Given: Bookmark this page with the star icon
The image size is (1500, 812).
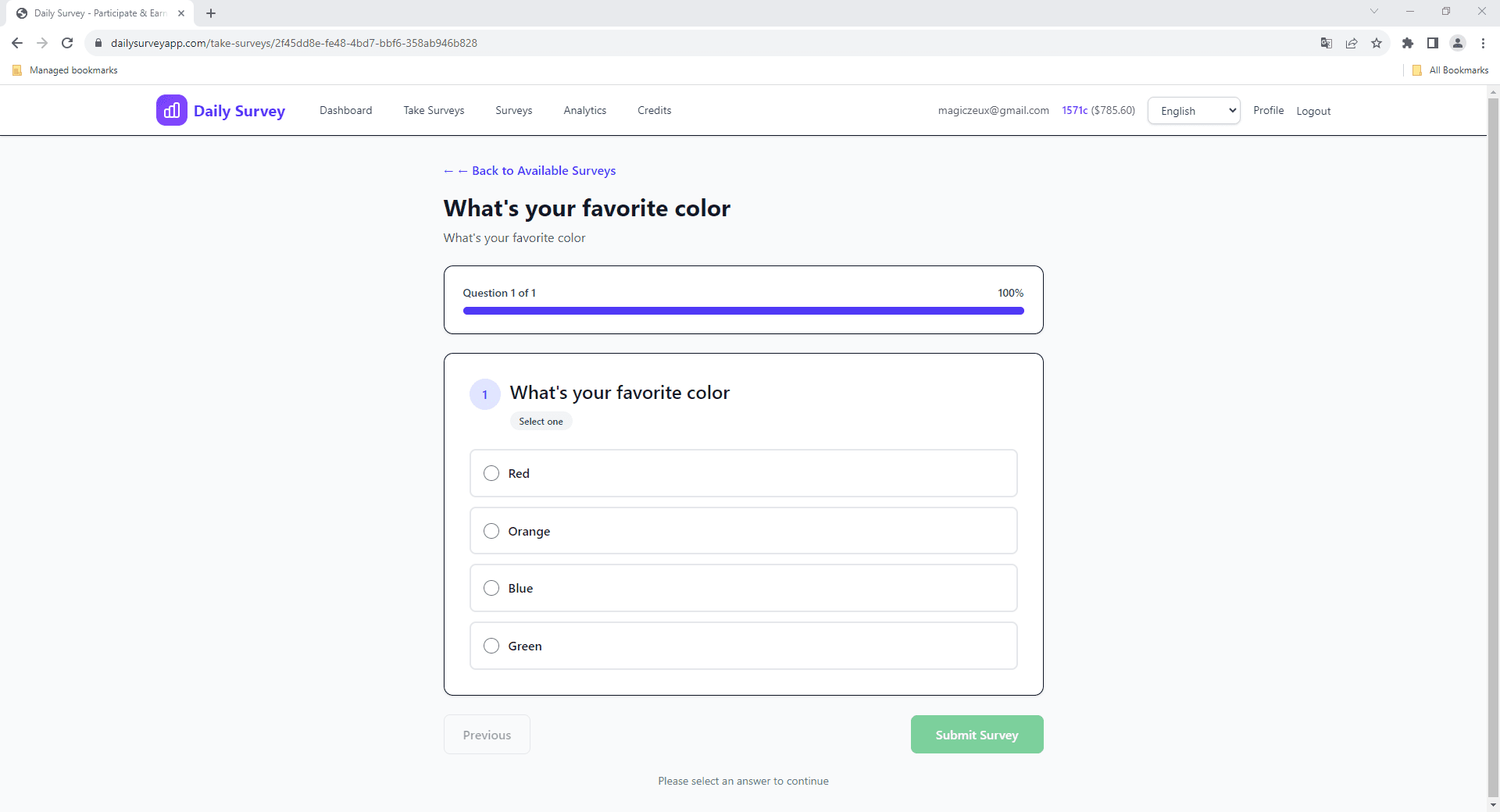Looking at the screenshot, I should click(x=1377, y=43).
